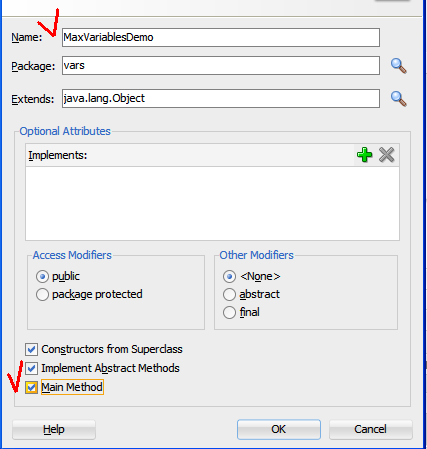
Task: Click inside the empty Implements list
Action: [x=212, y=203]
